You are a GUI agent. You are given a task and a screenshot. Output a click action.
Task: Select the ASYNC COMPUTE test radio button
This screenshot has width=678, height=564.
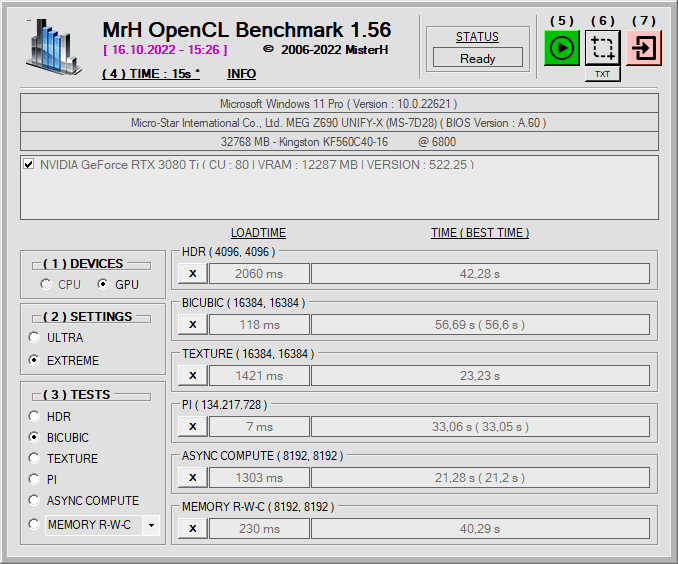(x=34, y=500)
